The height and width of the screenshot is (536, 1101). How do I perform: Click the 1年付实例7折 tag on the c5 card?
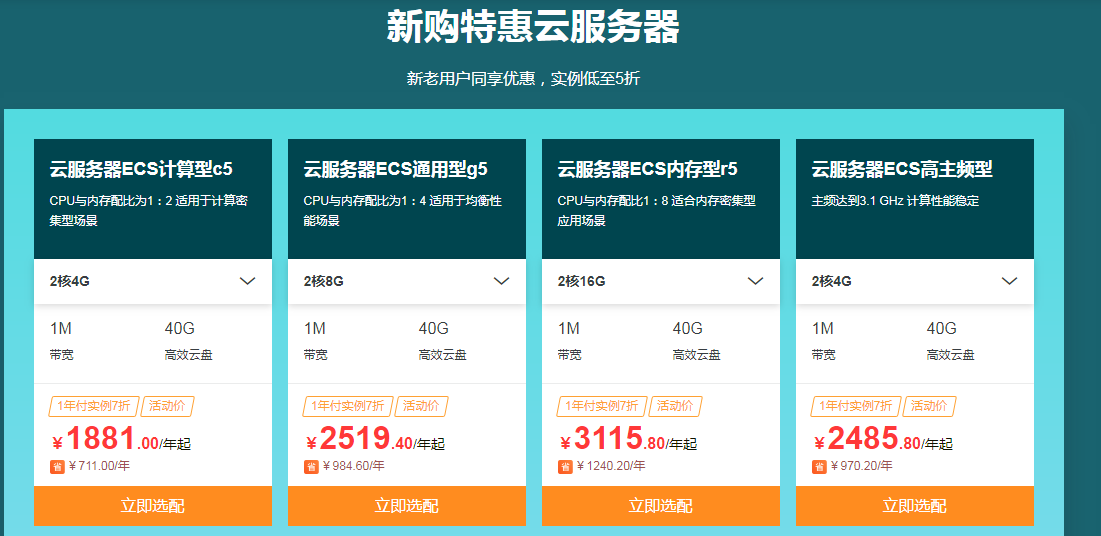coord(94,406)
